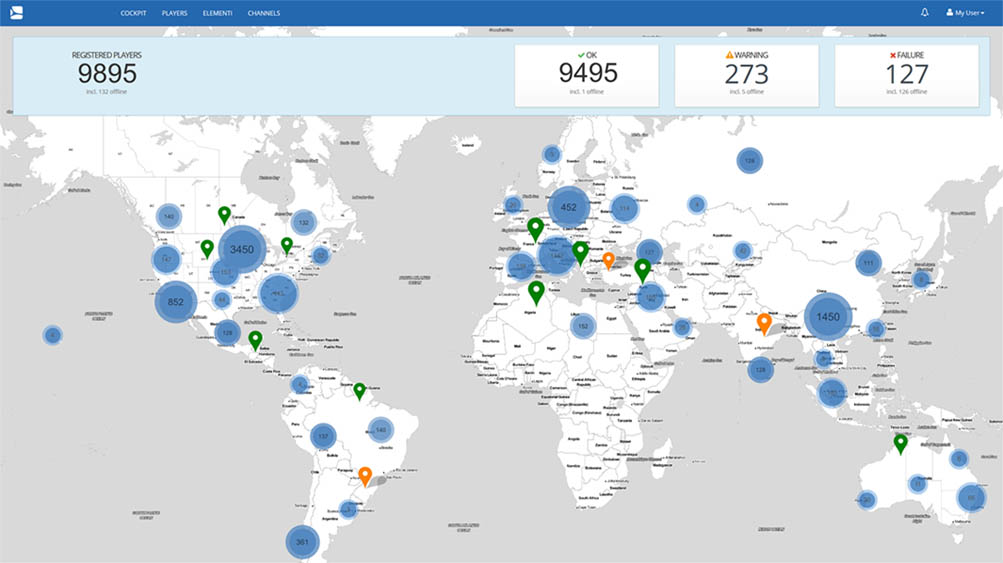Open the COCKPIT menu item

click(x=134, y=13)
